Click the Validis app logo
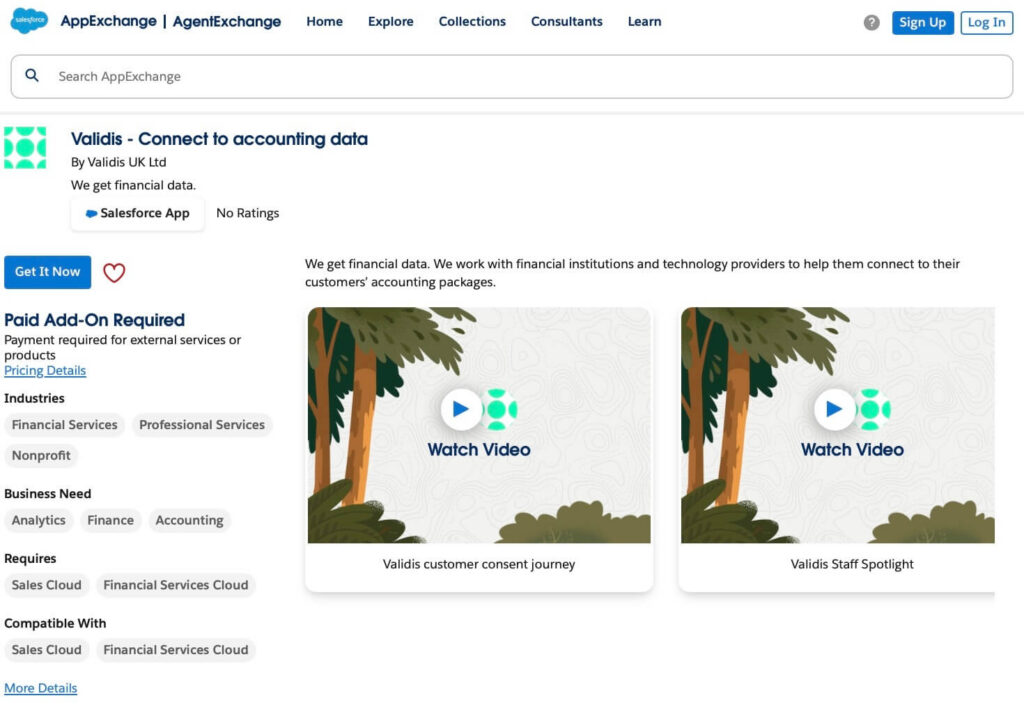This screenshot has height=705, width=1024. point(25,148)
